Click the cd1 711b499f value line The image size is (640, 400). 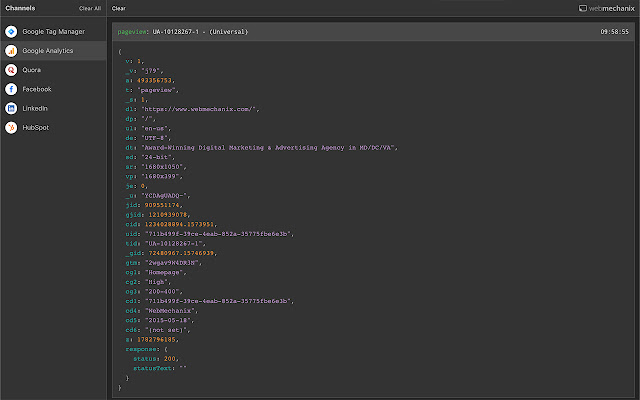click(209, 301)
